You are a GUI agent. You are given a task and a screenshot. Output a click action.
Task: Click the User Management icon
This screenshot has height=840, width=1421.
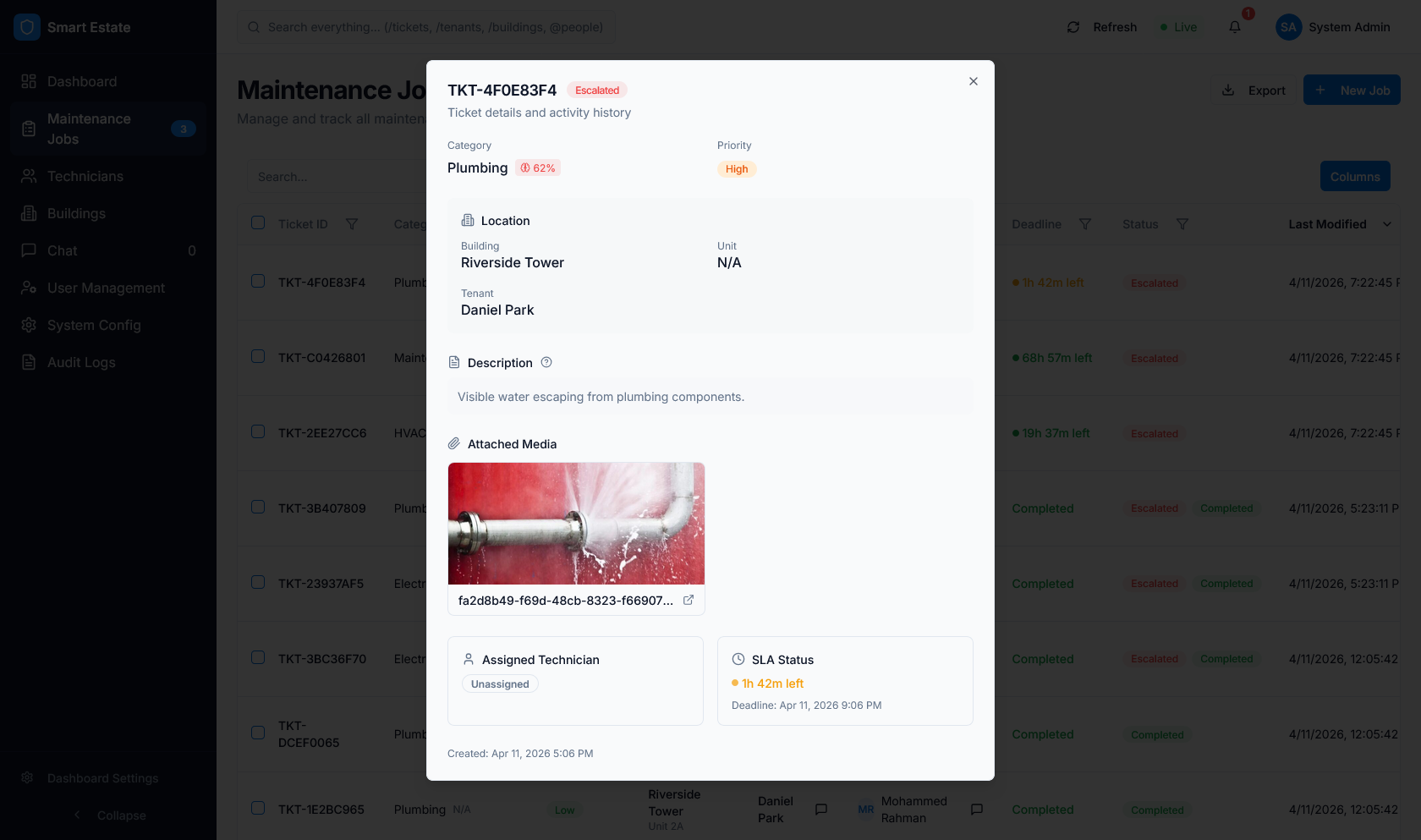pyautogui.click(x=29, y=288)
